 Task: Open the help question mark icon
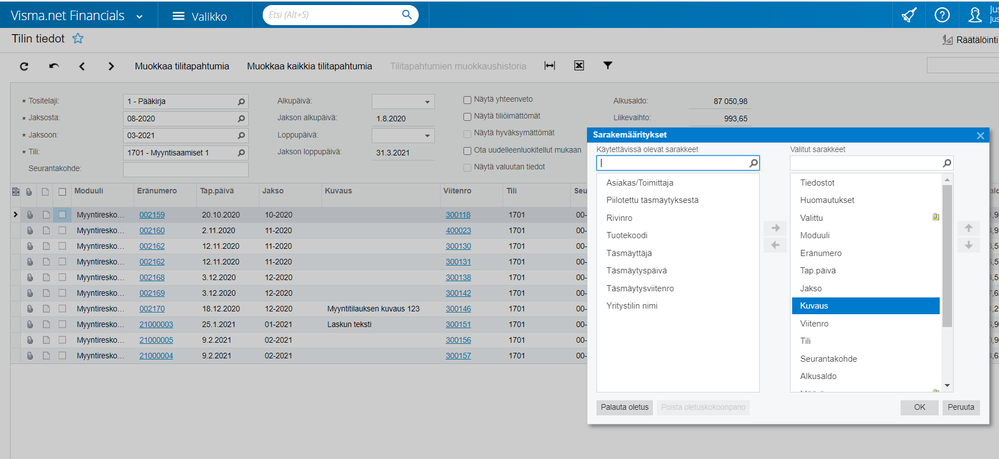click(x=941, y=15)
